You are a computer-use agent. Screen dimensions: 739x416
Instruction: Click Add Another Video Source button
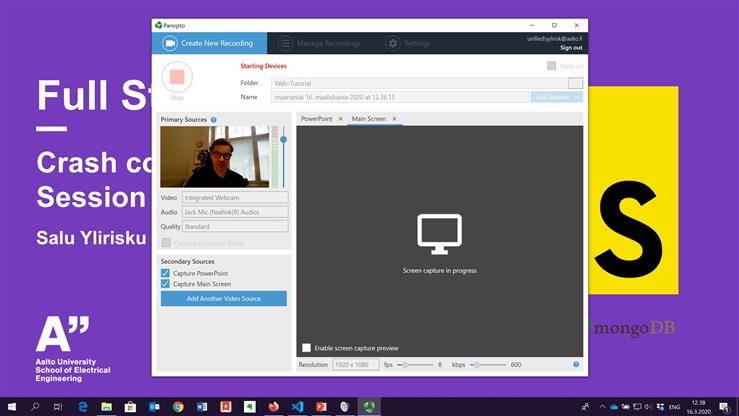[223, 299]
